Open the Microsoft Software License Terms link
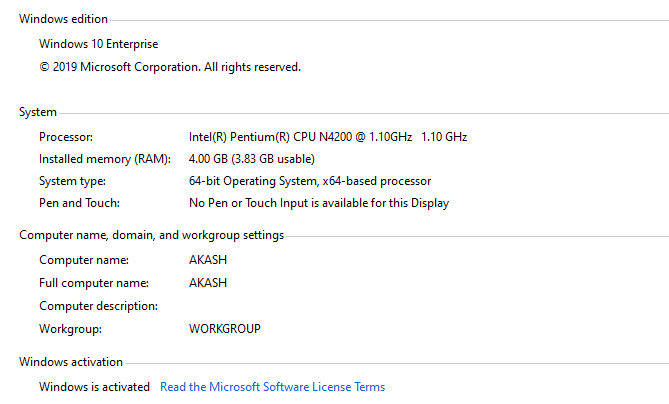Screen dimensions: 669x404 coord(272,387)
